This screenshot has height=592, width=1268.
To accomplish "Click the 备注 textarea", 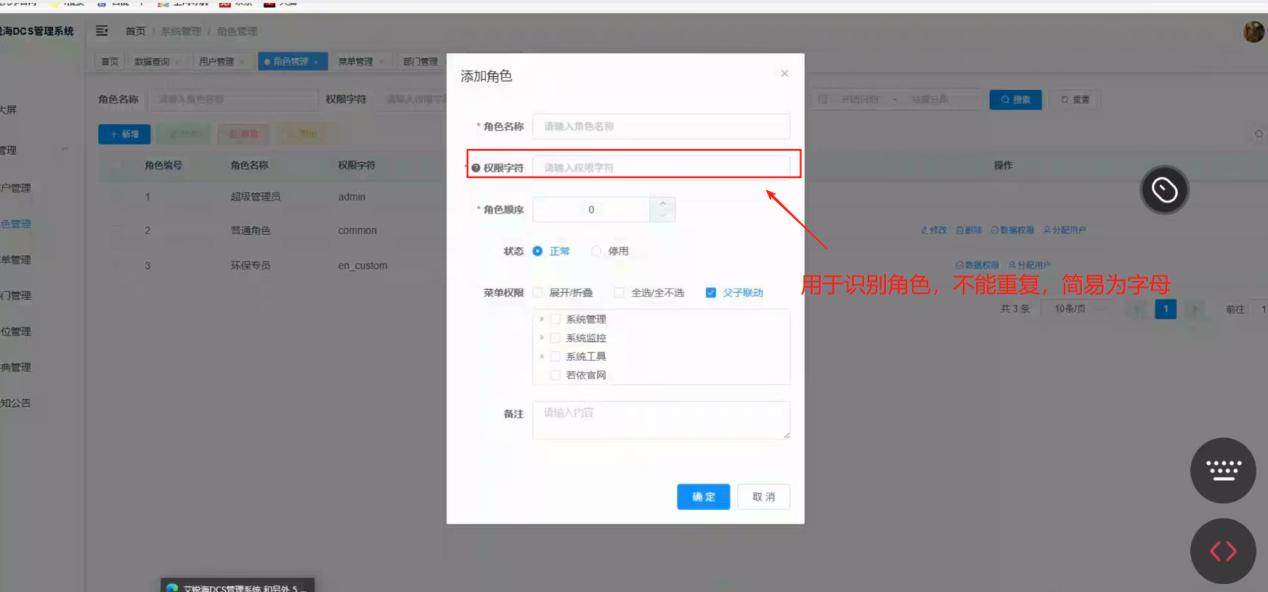I will tap(661, 420).
